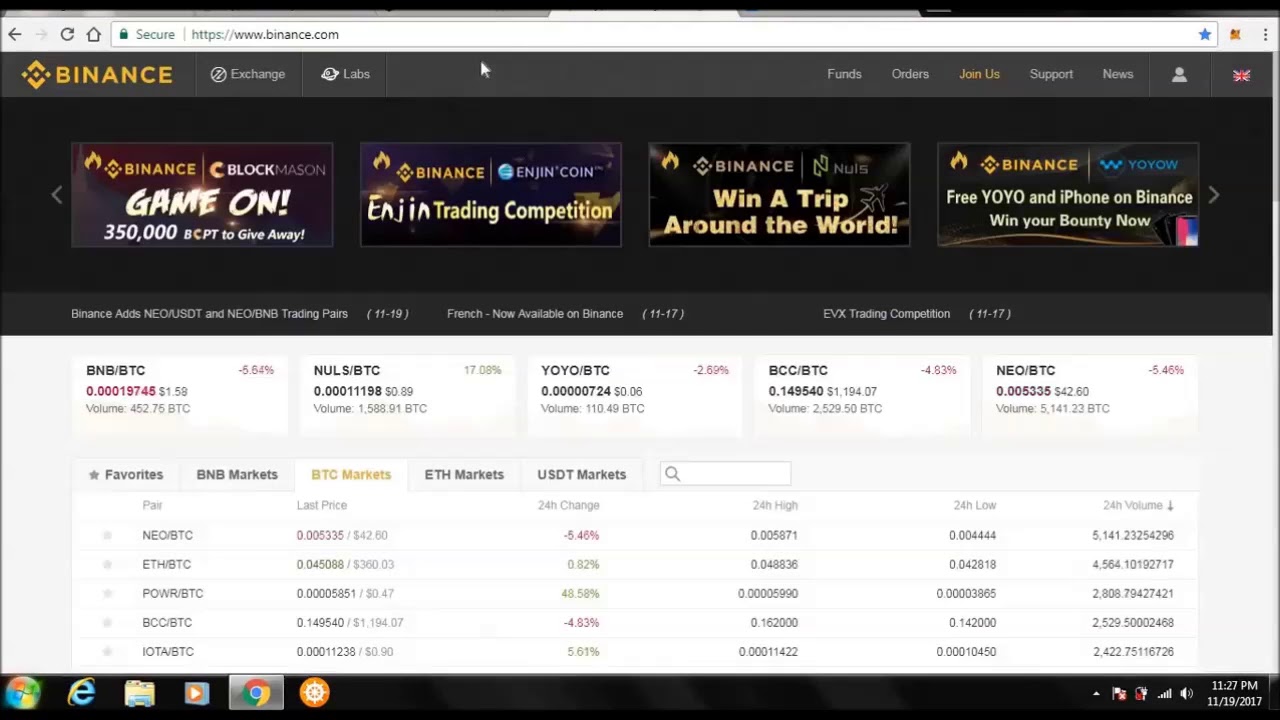This screenshot has height=720, width=1280.
Task: Click the Binance logo
Action: coord(97,74)
